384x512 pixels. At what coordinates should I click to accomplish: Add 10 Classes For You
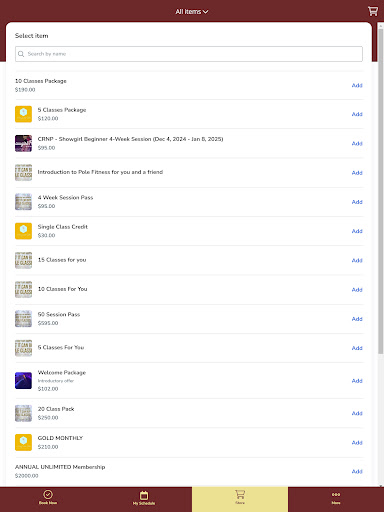357,290
